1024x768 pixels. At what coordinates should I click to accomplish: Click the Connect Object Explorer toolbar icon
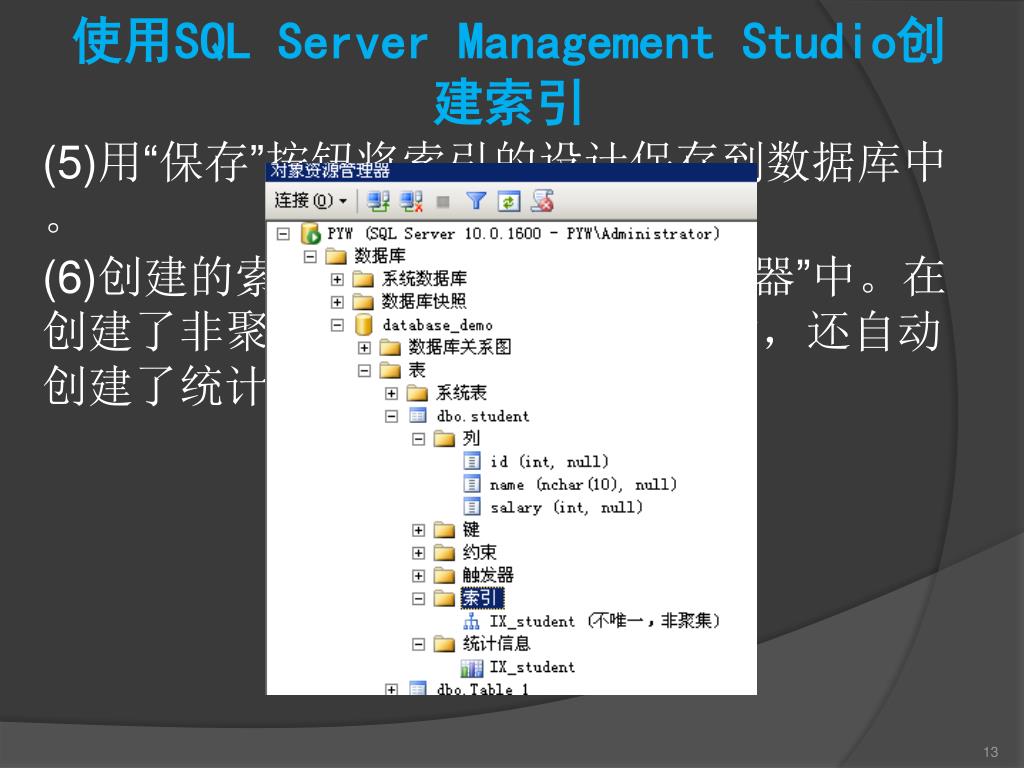378,201
